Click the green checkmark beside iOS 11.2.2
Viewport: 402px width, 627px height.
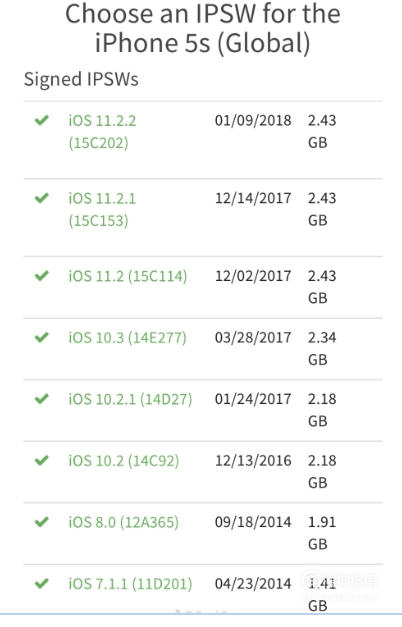[42, 120]
